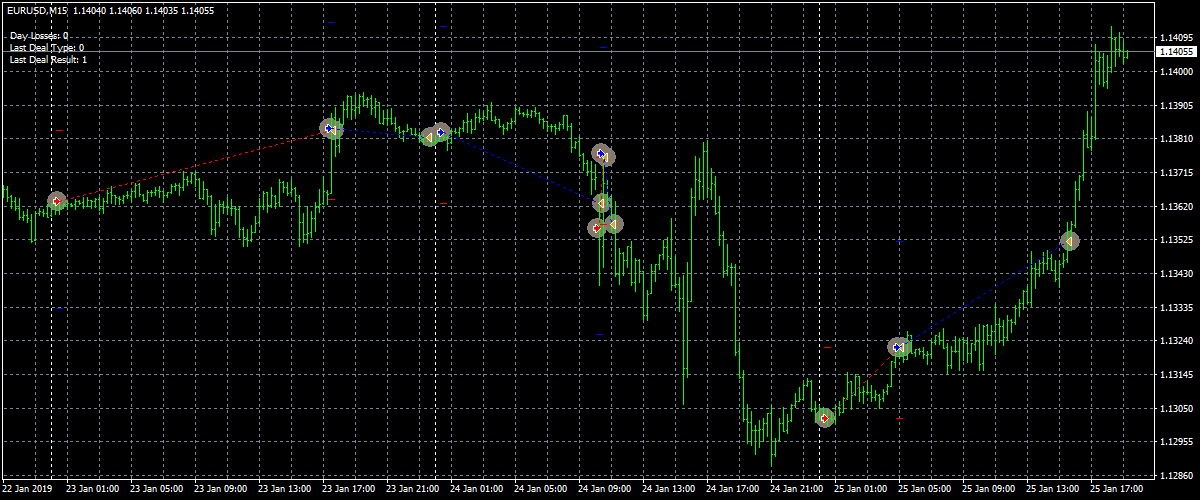1200x500 pixels.
Task: Click price scale value 1.14000
Action: [x=1177, y=72]
